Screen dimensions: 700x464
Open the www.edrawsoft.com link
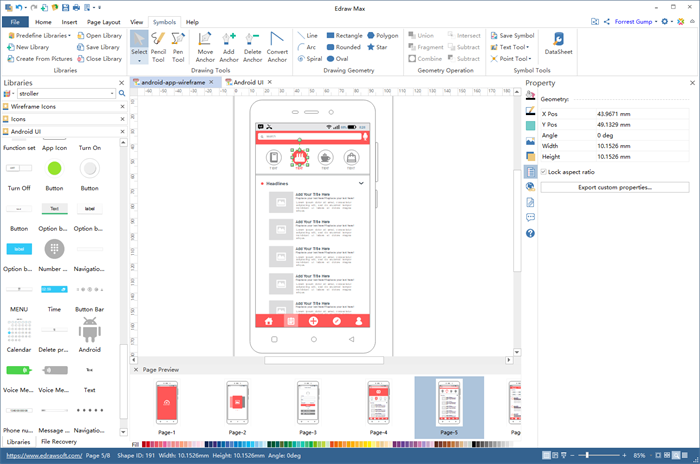click(40, 456)
